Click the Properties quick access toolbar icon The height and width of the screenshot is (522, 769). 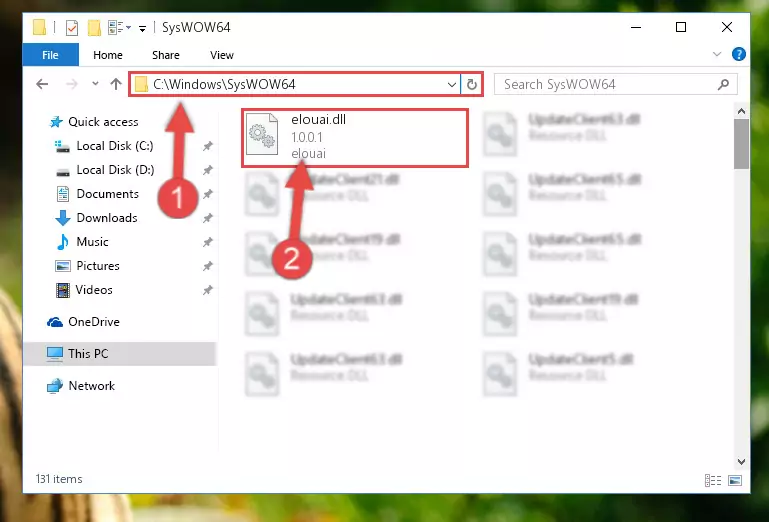pos(72,27)
